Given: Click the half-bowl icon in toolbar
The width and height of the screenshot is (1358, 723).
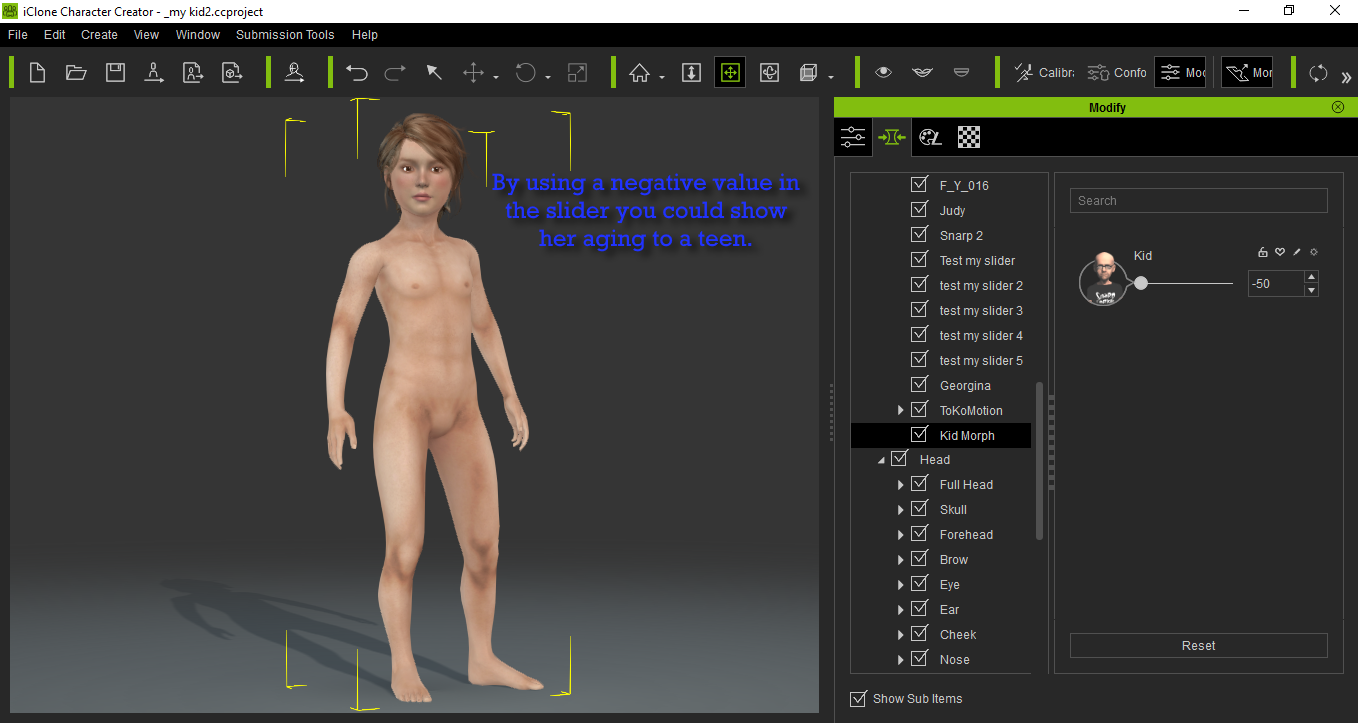Looking at the screenshot, I should [961, 72].
